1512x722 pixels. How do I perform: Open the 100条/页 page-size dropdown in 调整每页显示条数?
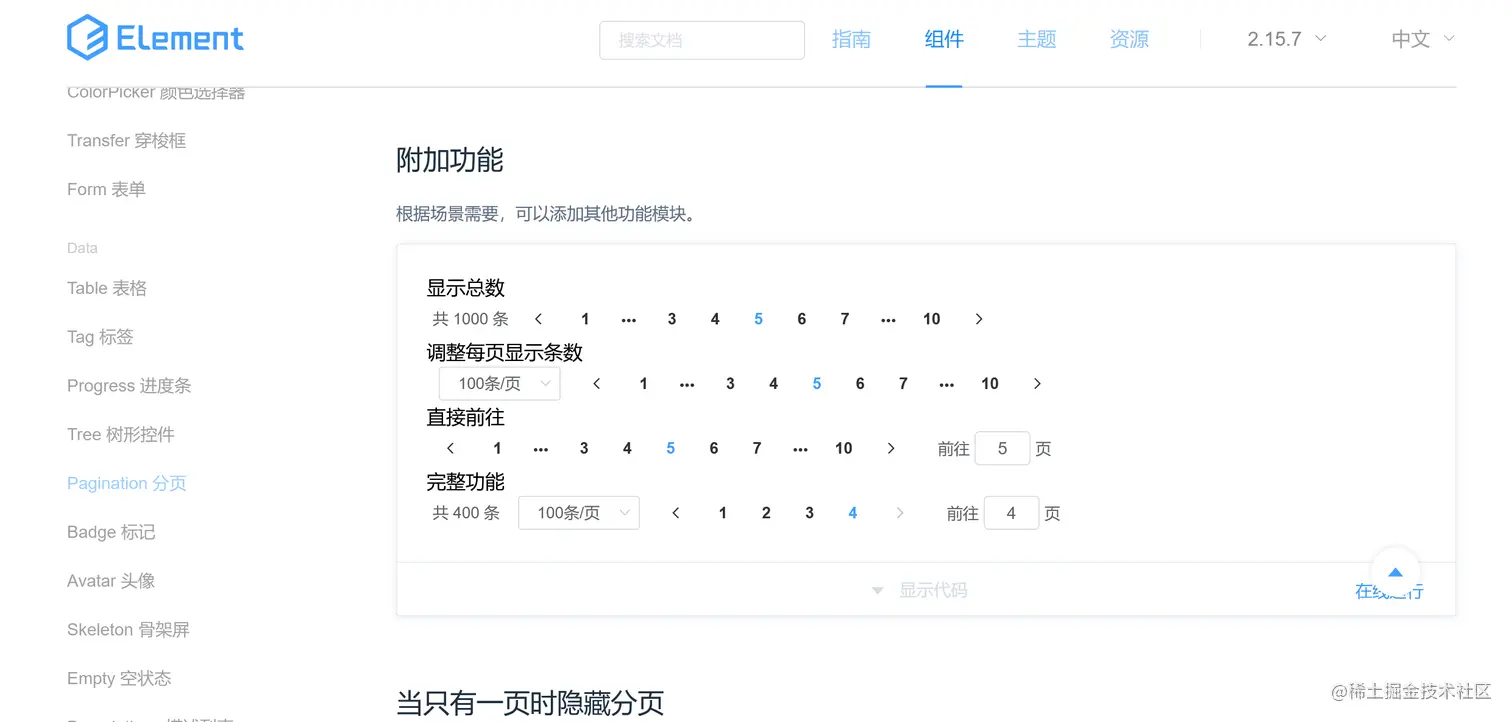point(499,383)
